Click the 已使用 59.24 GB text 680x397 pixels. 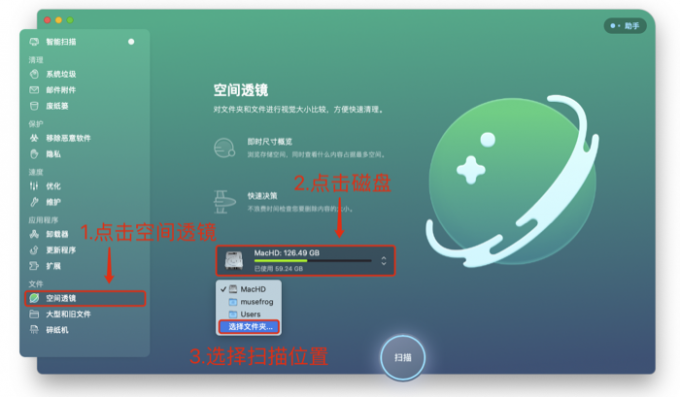(x=278, y=269)
